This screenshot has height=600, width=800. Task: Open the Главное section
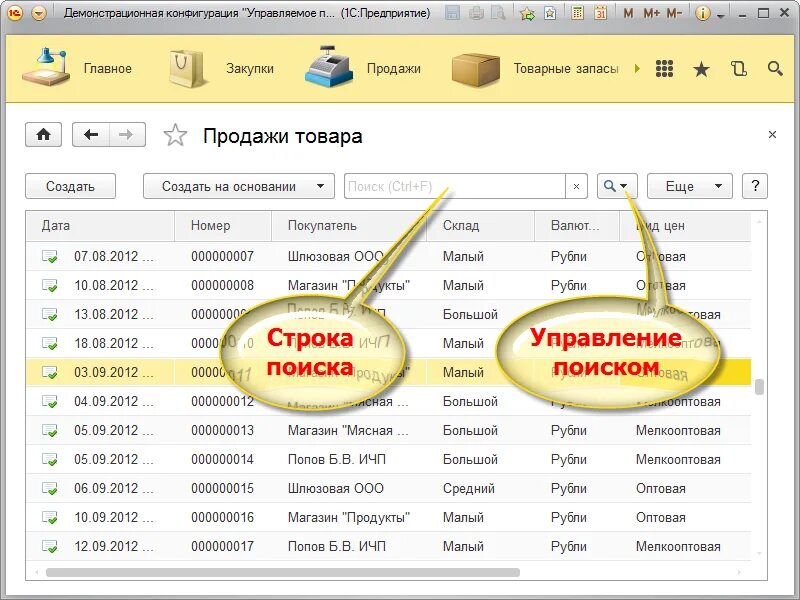click(108, 68)
